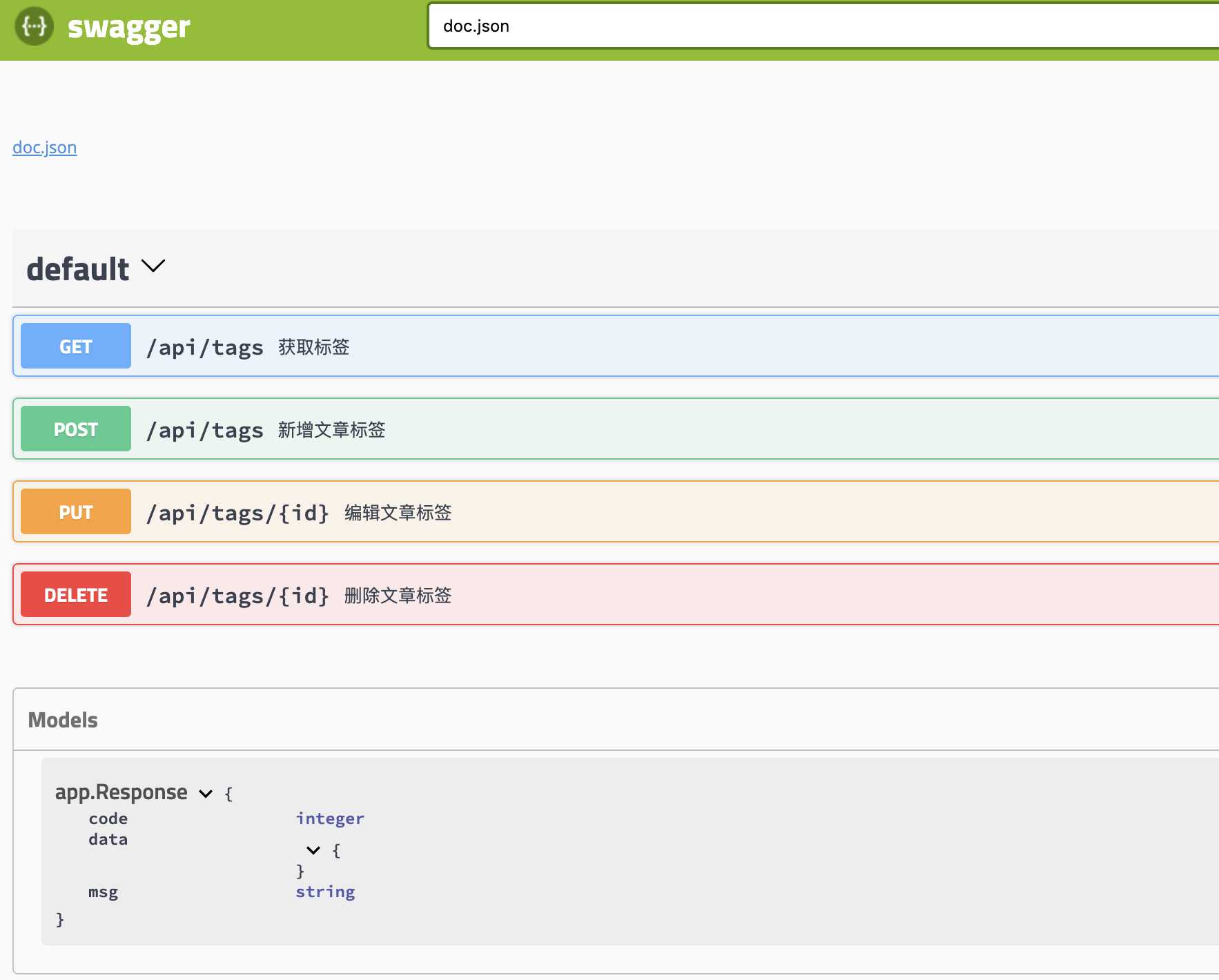Click the string type label
The height and width of the screenshot is (980, 1219).
[x=325, y=892]
